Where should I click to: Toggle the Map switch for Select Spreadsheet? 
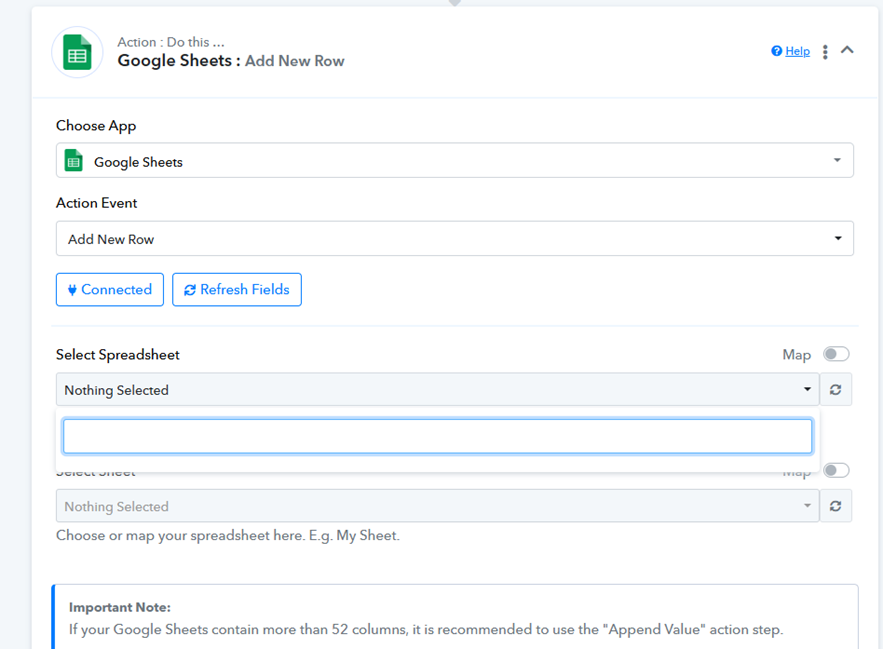click(836, 354)
